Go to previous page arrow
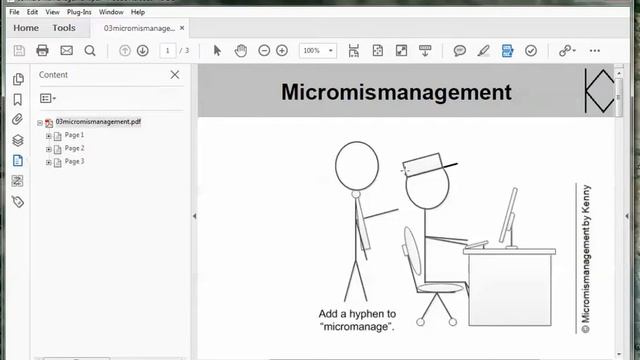 point(124,51)
